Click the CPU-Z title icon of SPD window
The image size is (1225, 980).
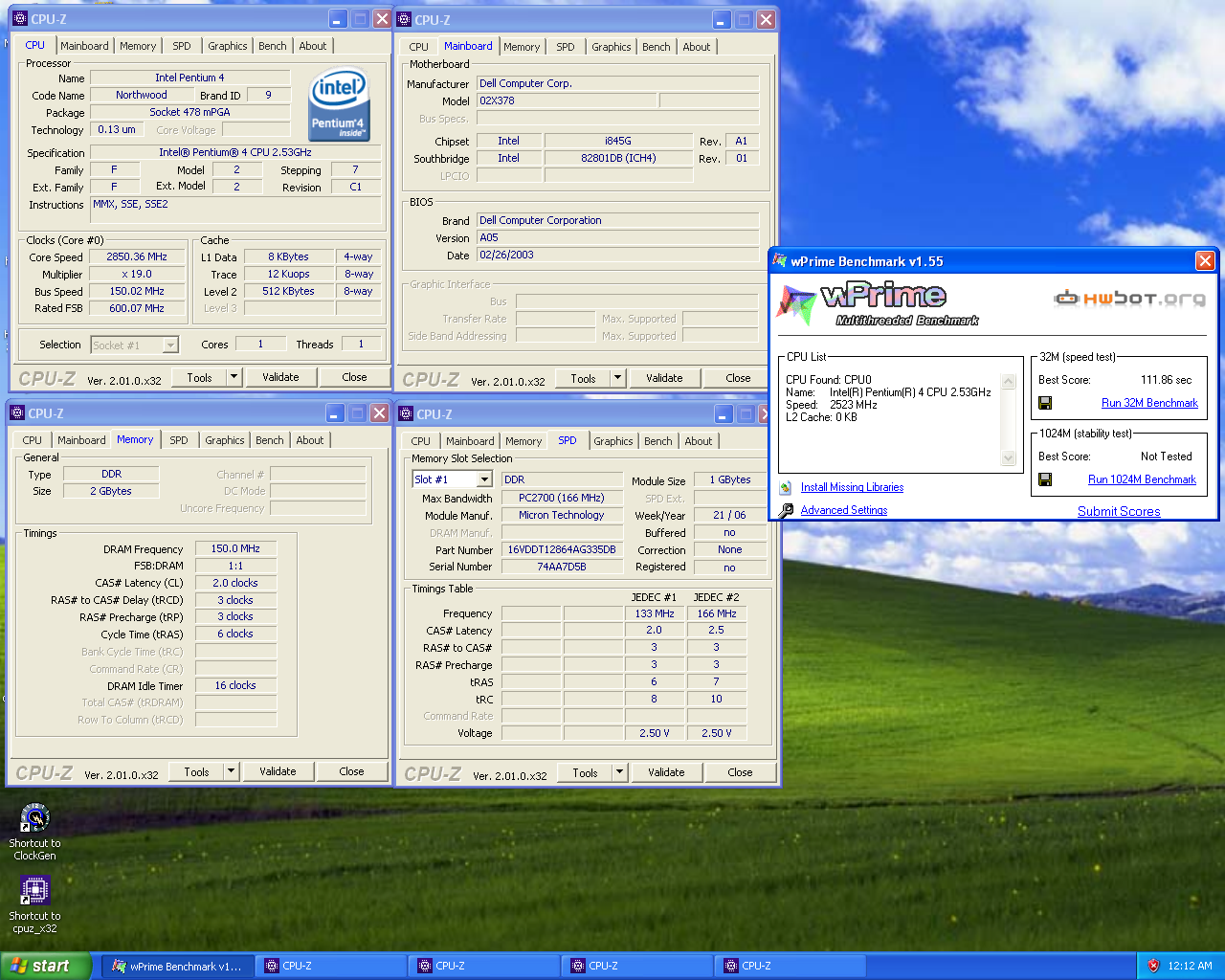(406, 413)
